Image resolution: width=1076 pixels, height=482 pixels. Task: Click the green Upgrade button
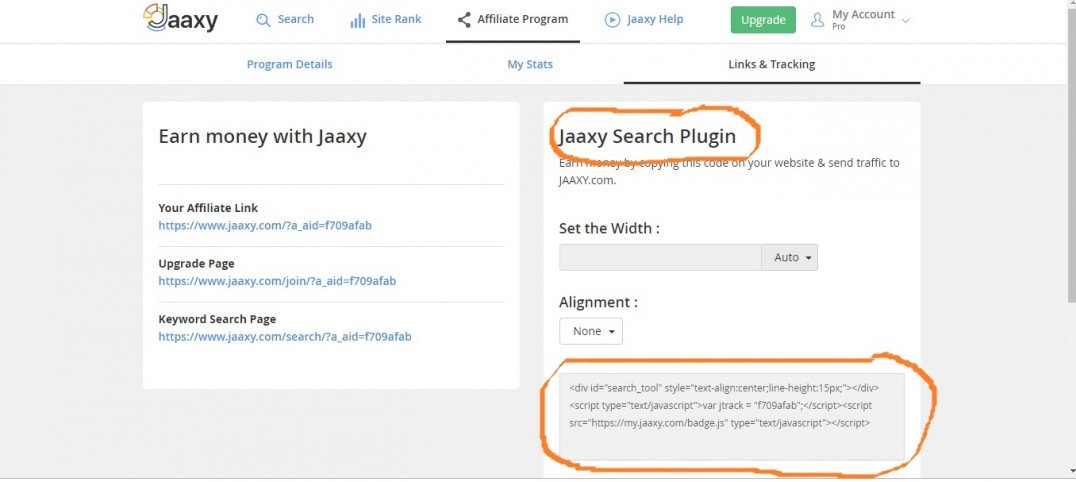click(763, 20)
